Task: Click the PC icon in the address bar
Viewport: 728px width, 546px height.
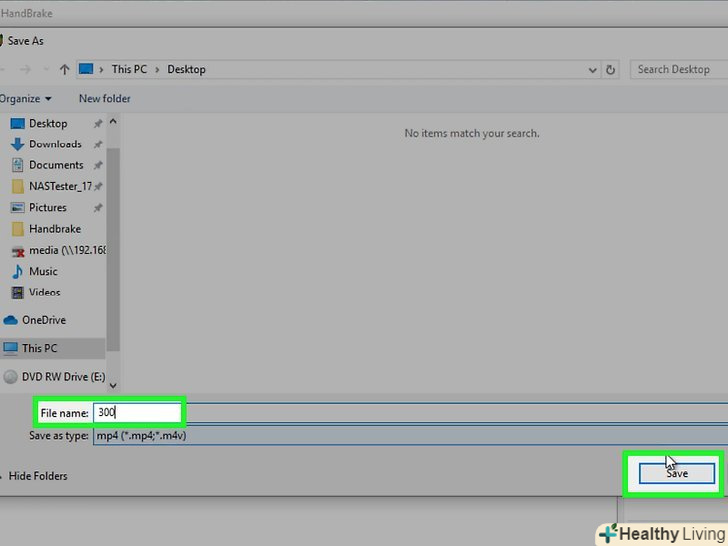Action: point(86,69)
